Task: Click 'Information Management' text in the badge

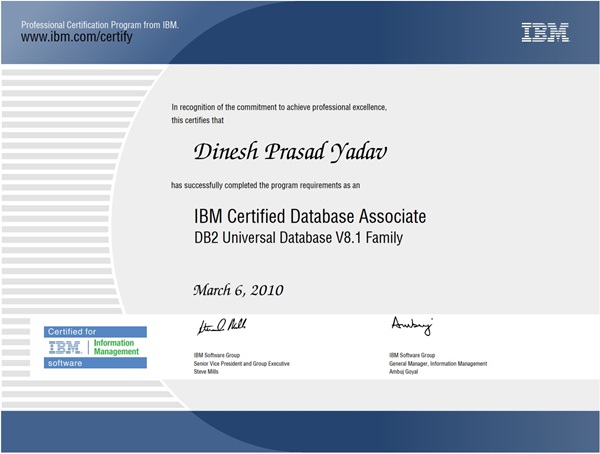Action: (x=117, y=347)
